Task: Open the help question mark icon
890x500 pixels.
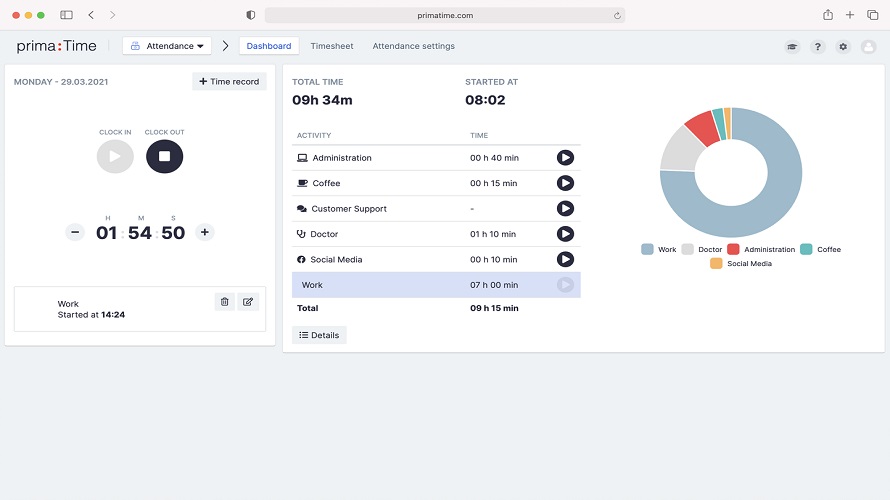Action: point(818,47)
